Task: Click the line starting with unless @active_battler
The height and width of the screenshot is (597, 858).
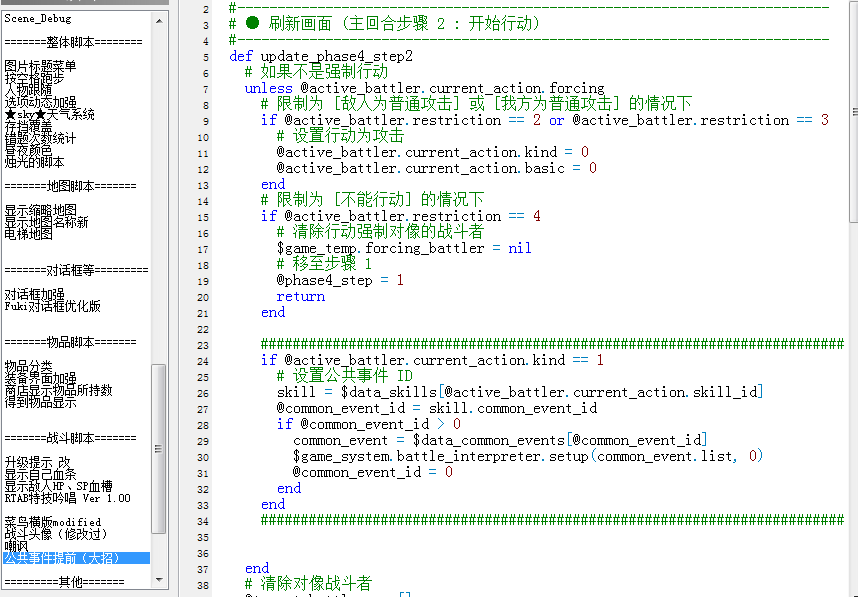Action: 425,89
